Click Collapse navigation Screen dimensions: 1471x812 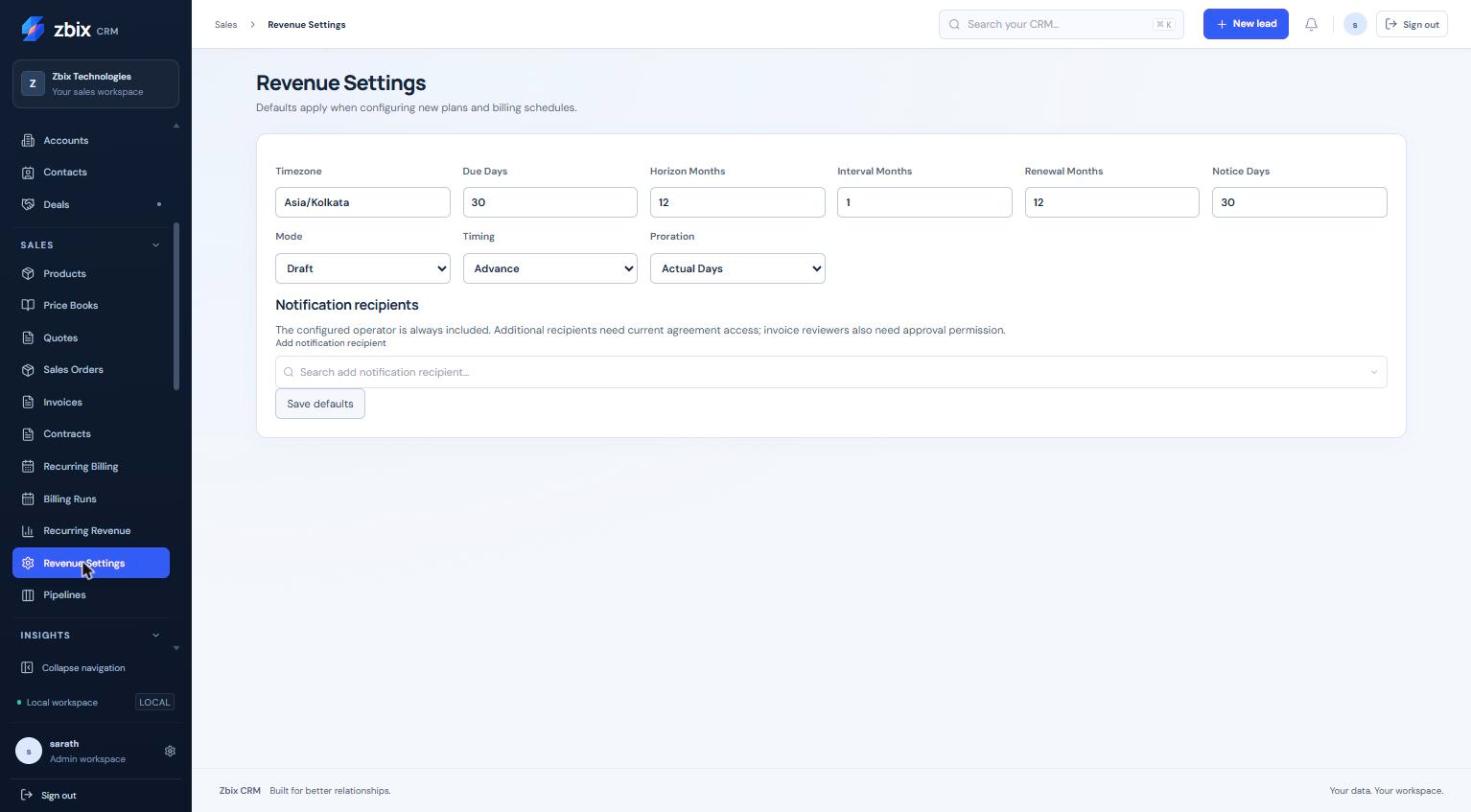(x=73, y=668)
